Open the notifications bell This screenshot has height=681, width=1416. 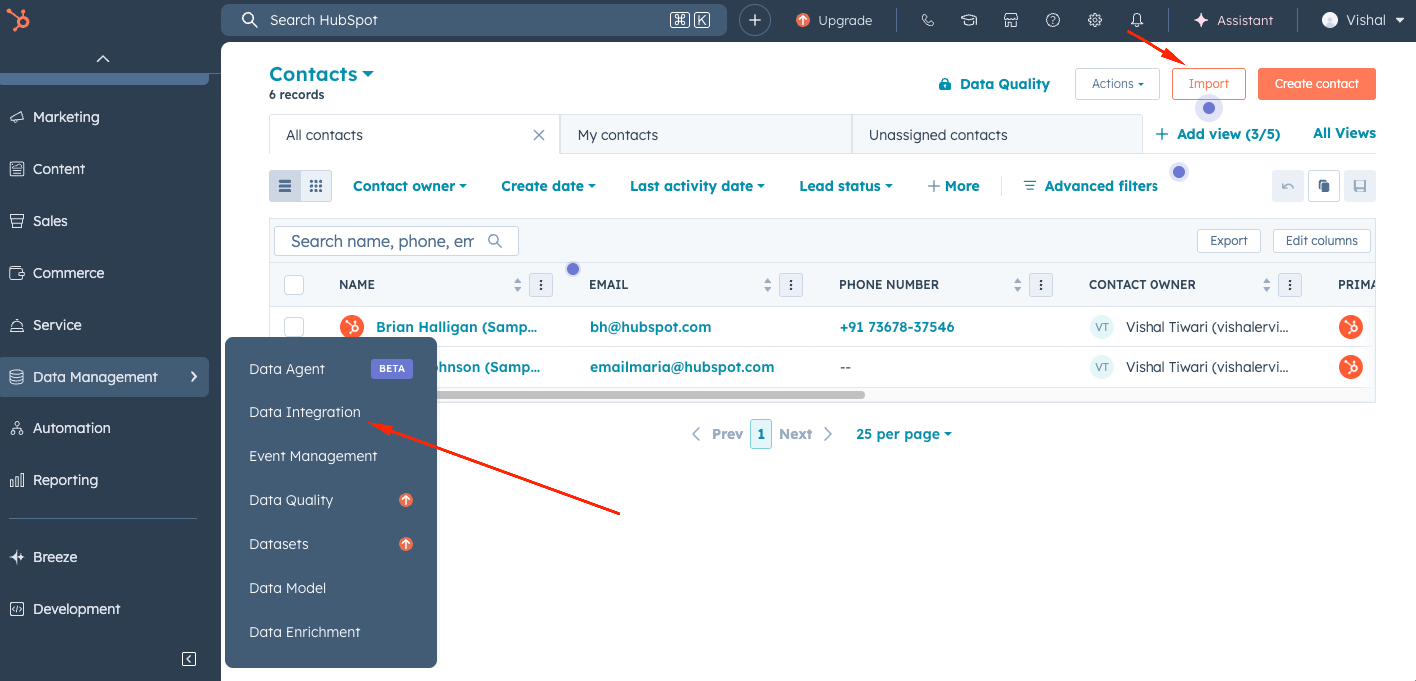[1137, 20]
